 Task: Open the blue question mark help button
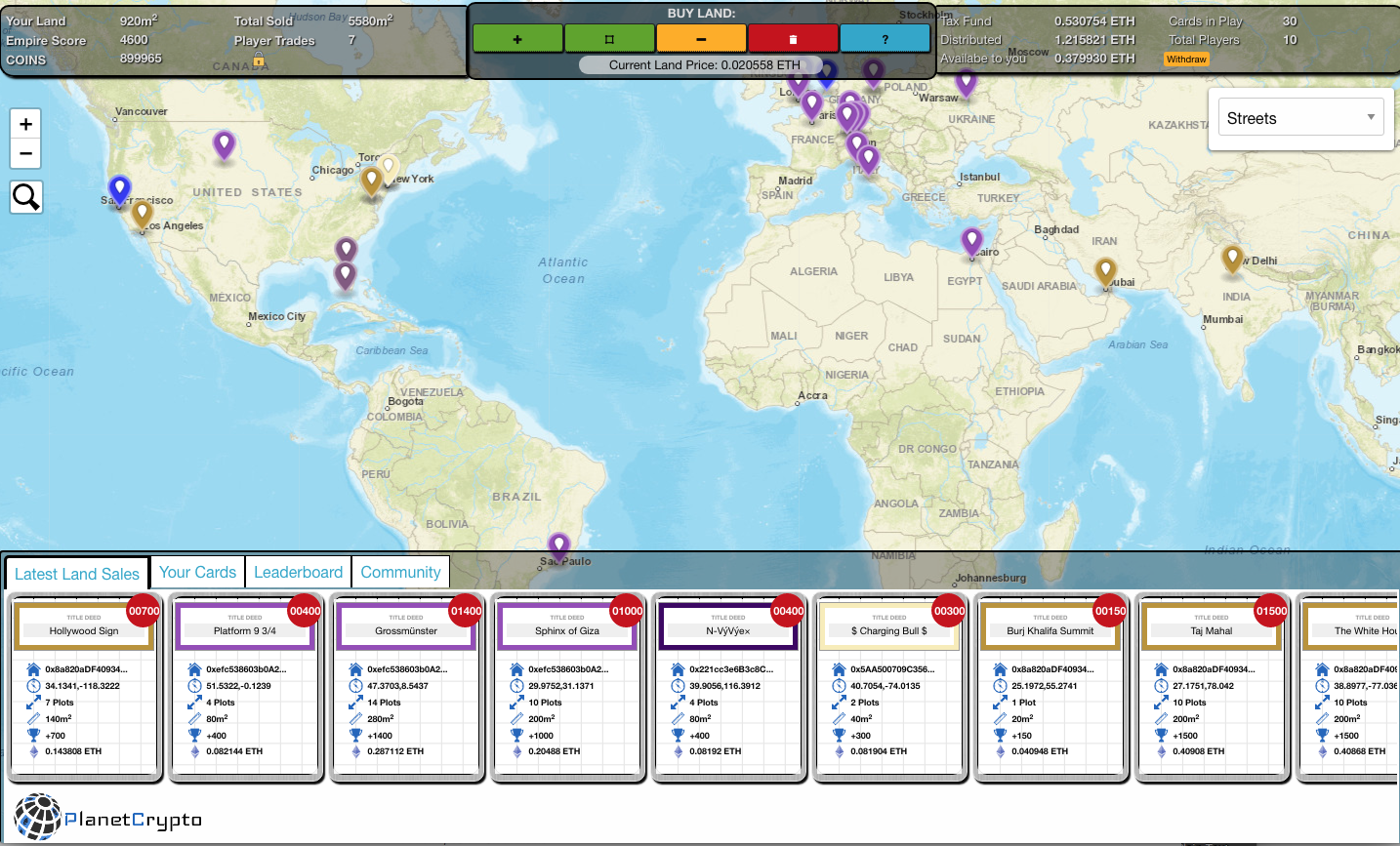885,39
